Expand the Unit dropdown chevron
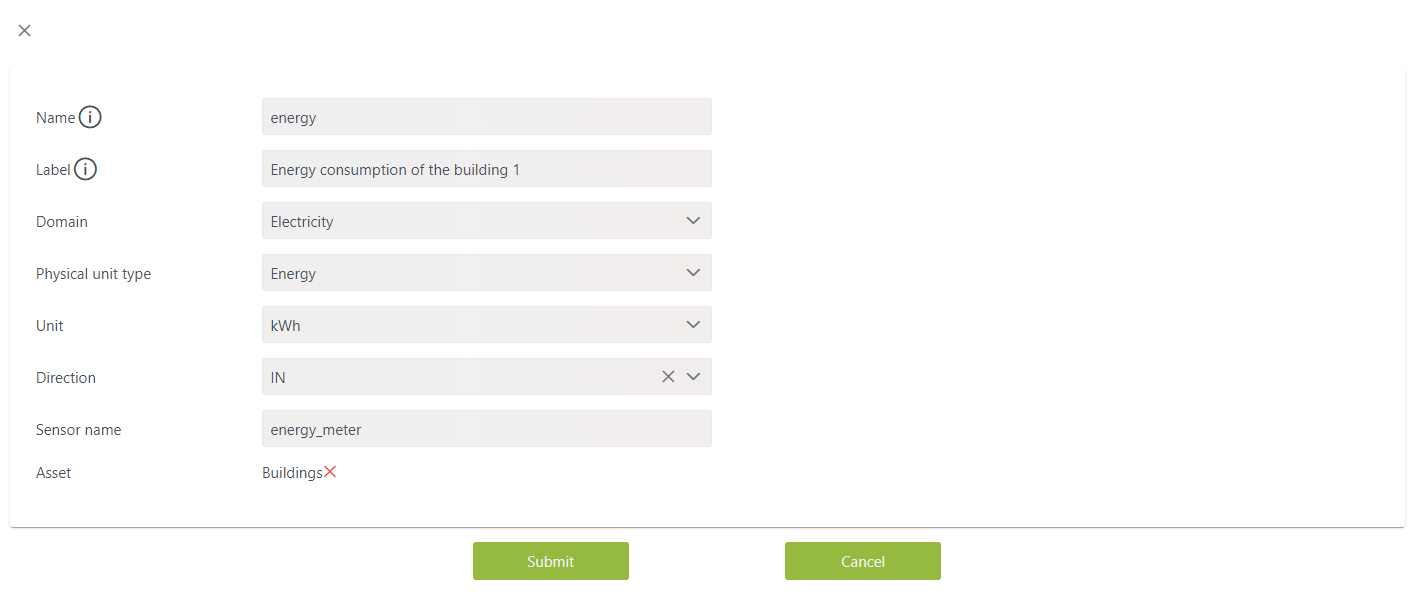This screenshot has width=1419, height=601. (694, 325)
